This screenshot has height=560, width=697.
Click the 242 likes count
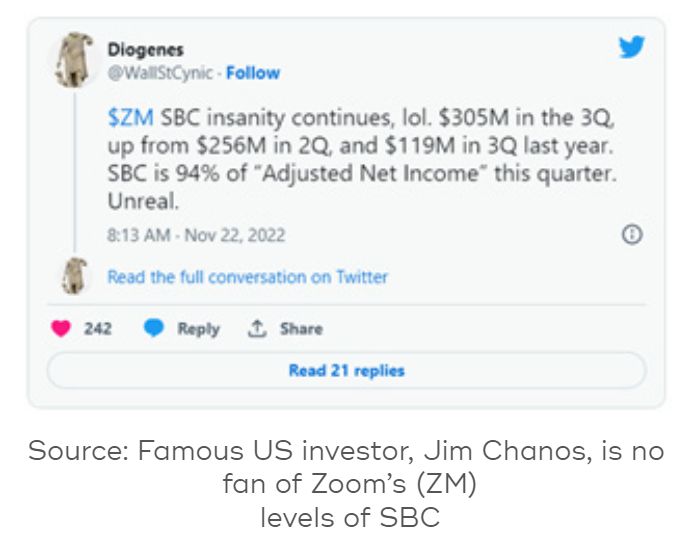pyautogui.click(x=98, y=329)
